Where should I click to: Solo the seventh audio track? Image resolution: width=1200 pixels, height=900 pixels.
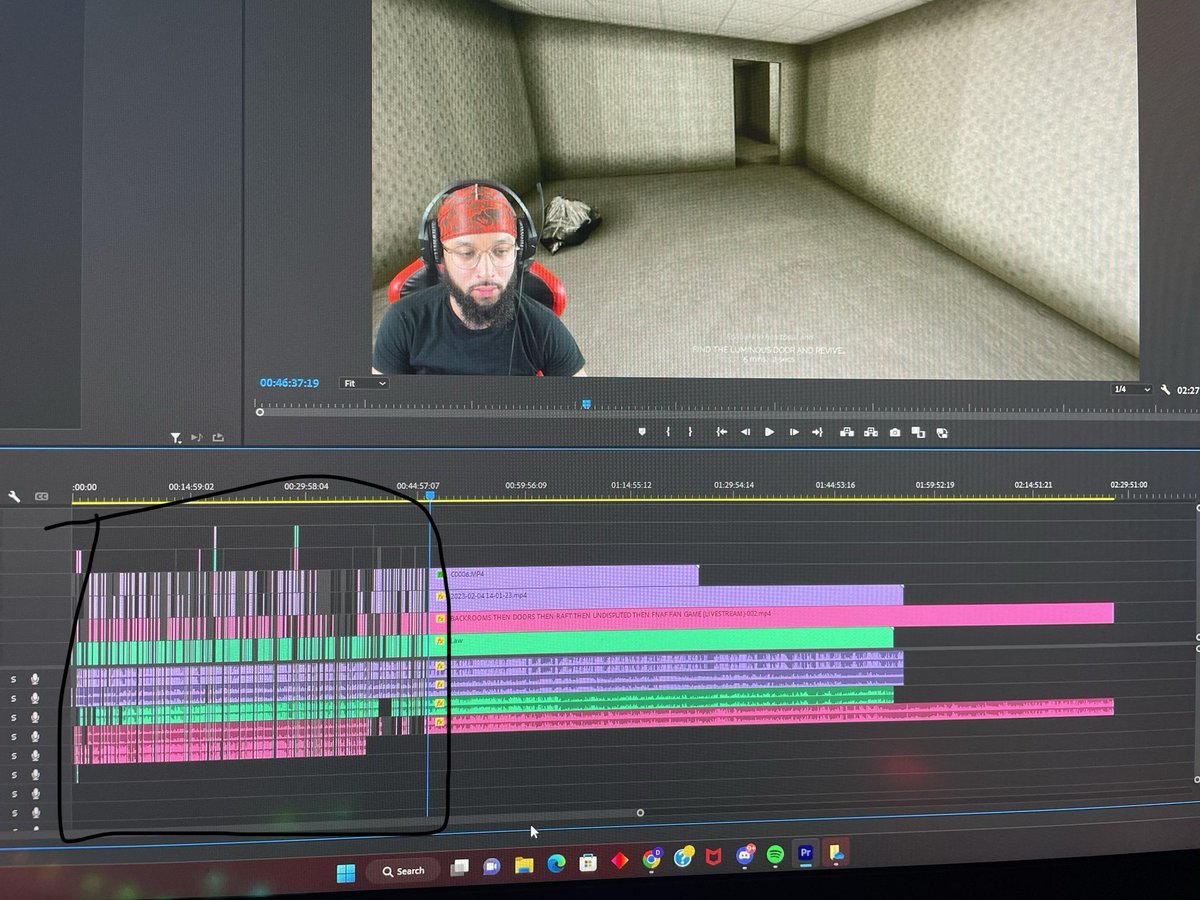click(14, 793)
